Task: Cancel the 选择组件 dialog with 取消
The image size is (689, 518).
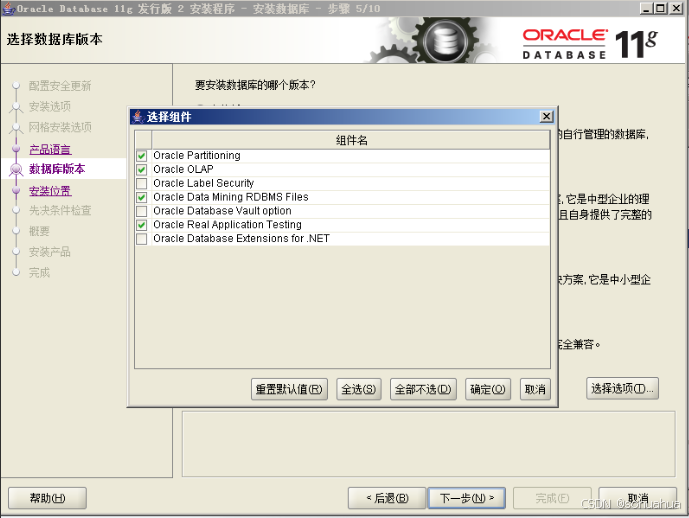Action: (x=535, y=389)
